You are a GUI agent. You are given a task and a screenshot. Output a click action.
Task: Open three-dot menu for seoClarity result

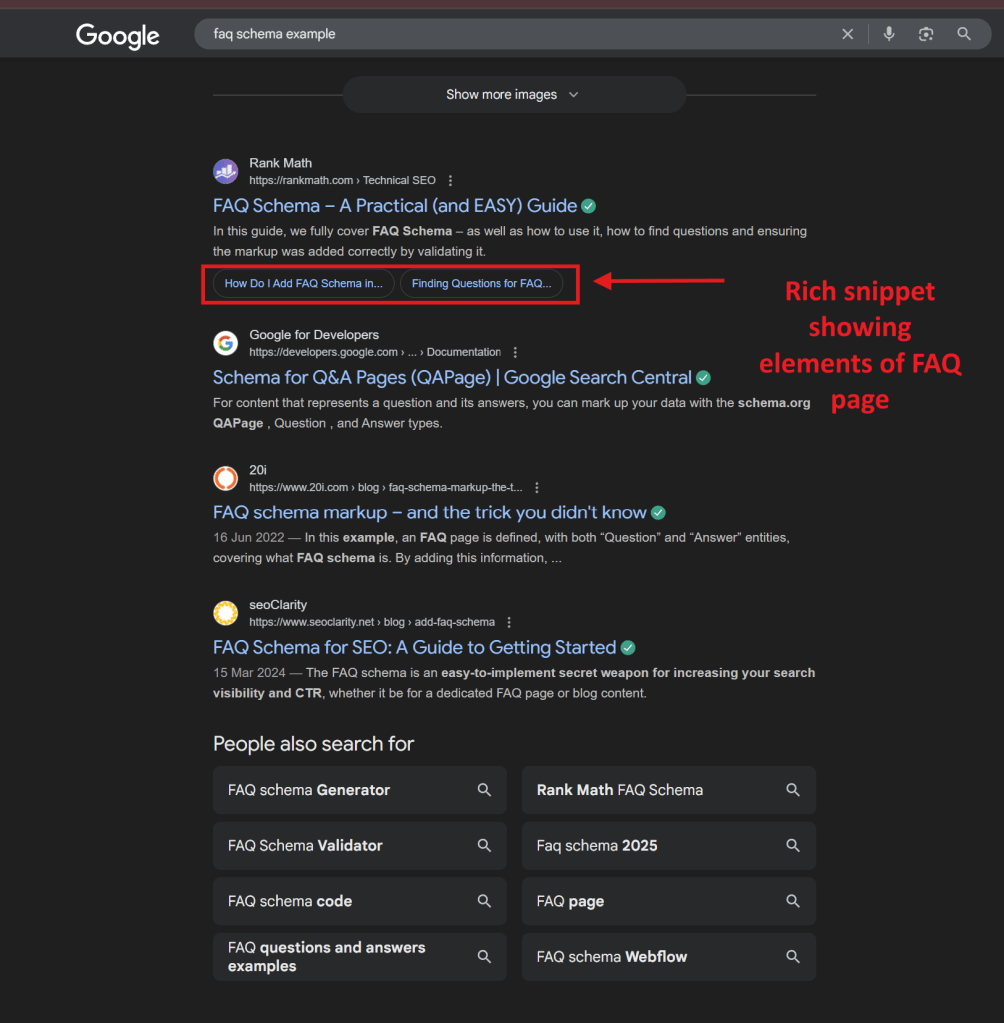(509, 622)
